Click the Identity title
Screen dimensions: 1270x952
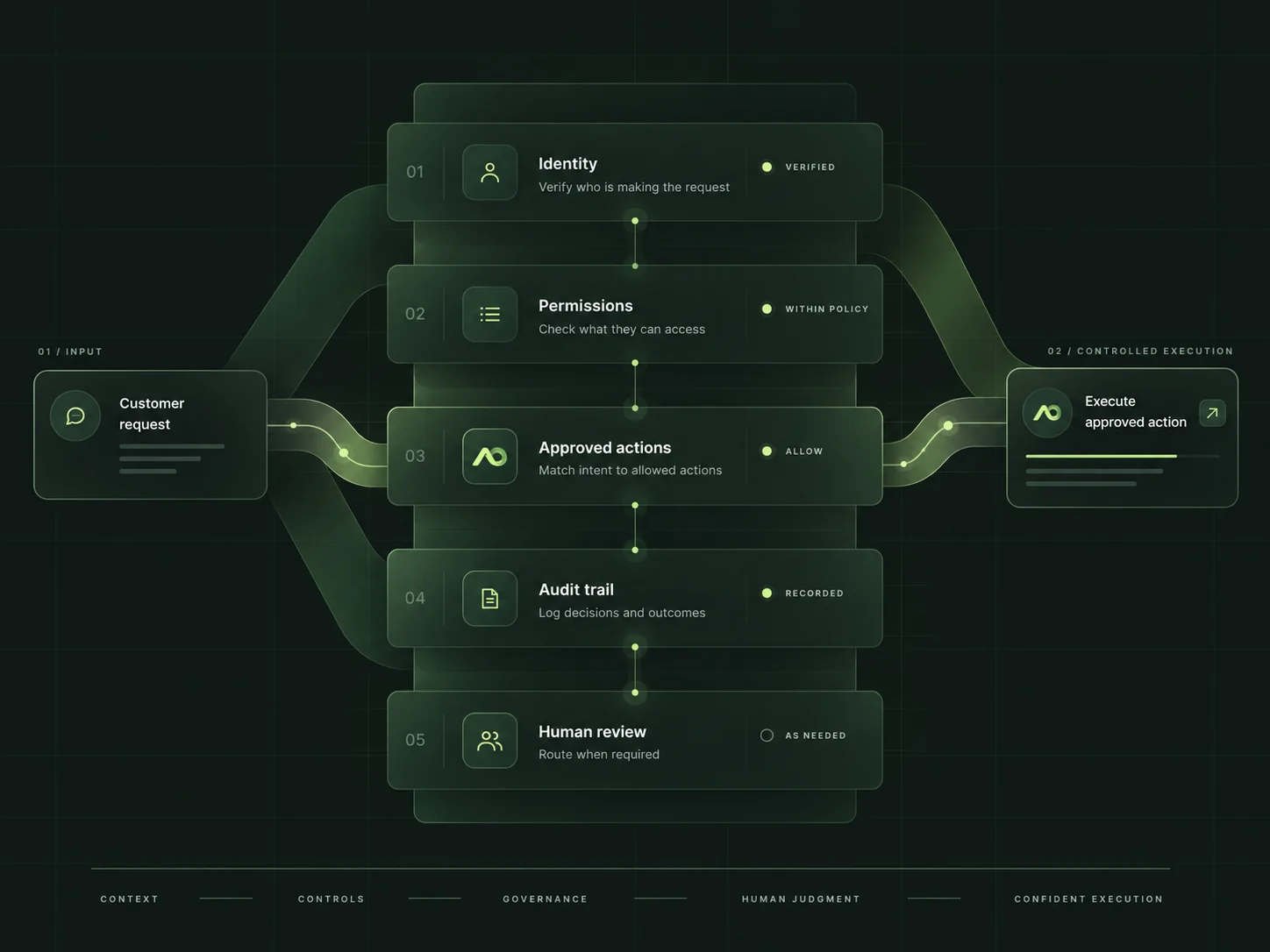point(567,164)
